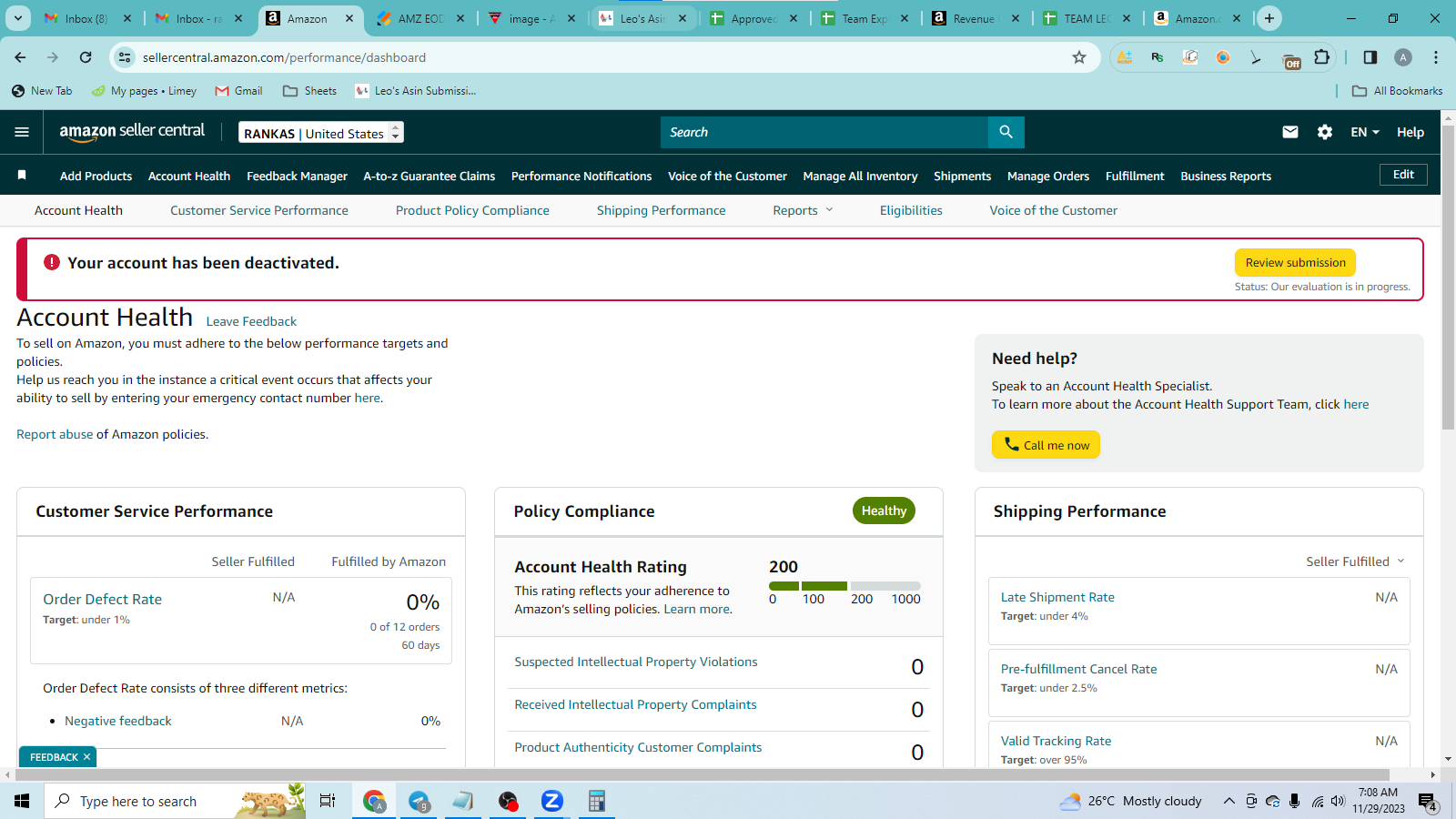The image size is (1456, 819).
Task: Open Calculator from the taskbar
Action: (596, 801)
